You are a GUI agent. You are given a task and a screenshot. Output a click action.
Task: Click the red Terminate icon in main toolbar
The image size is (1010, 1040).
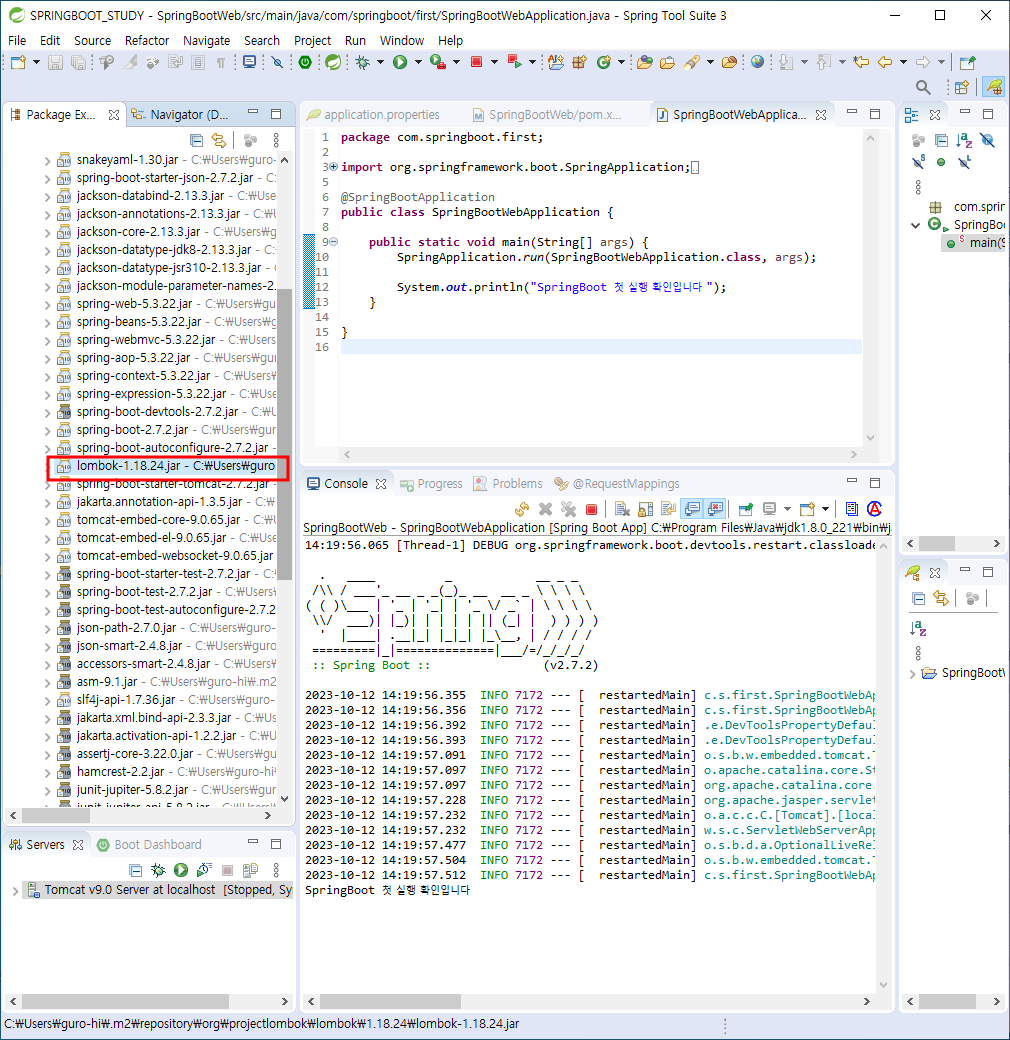coord(476,62)
